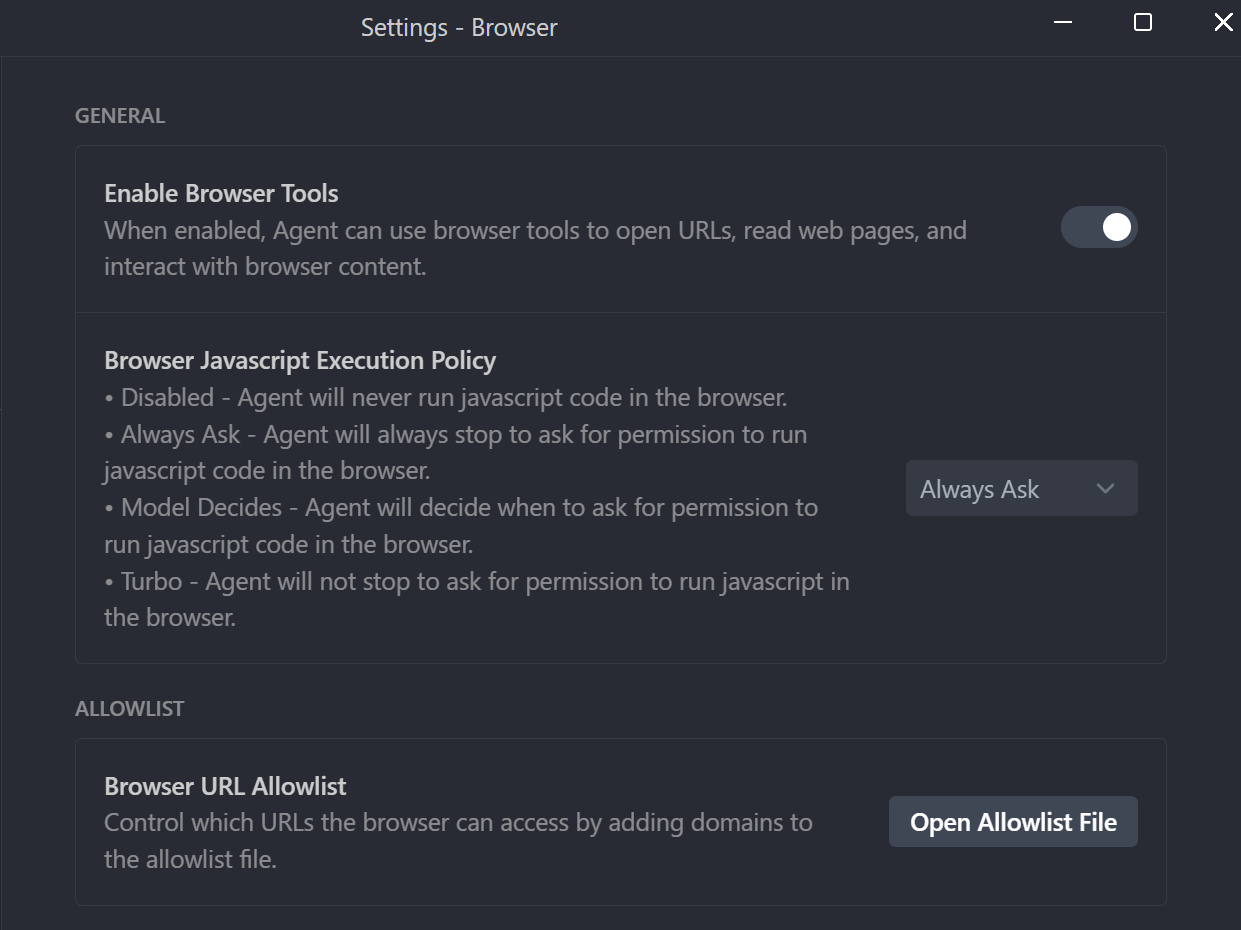Turn off the Enable Browser Tools switch
Image resolution: width=1241 pixels, height=930 pixels.
point(1098,227)
